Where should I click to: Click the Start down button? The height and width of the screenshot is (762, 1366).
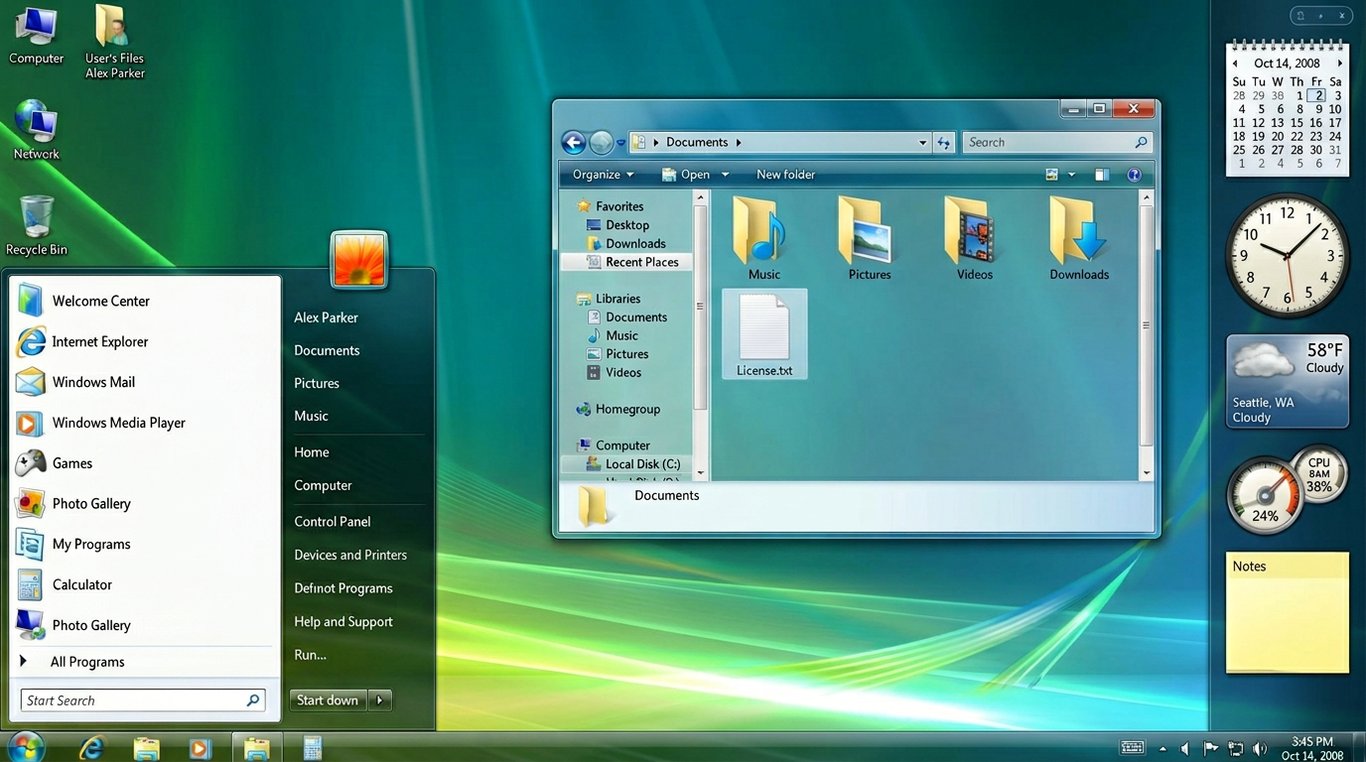pyautogui.click(x=327, y=700)
